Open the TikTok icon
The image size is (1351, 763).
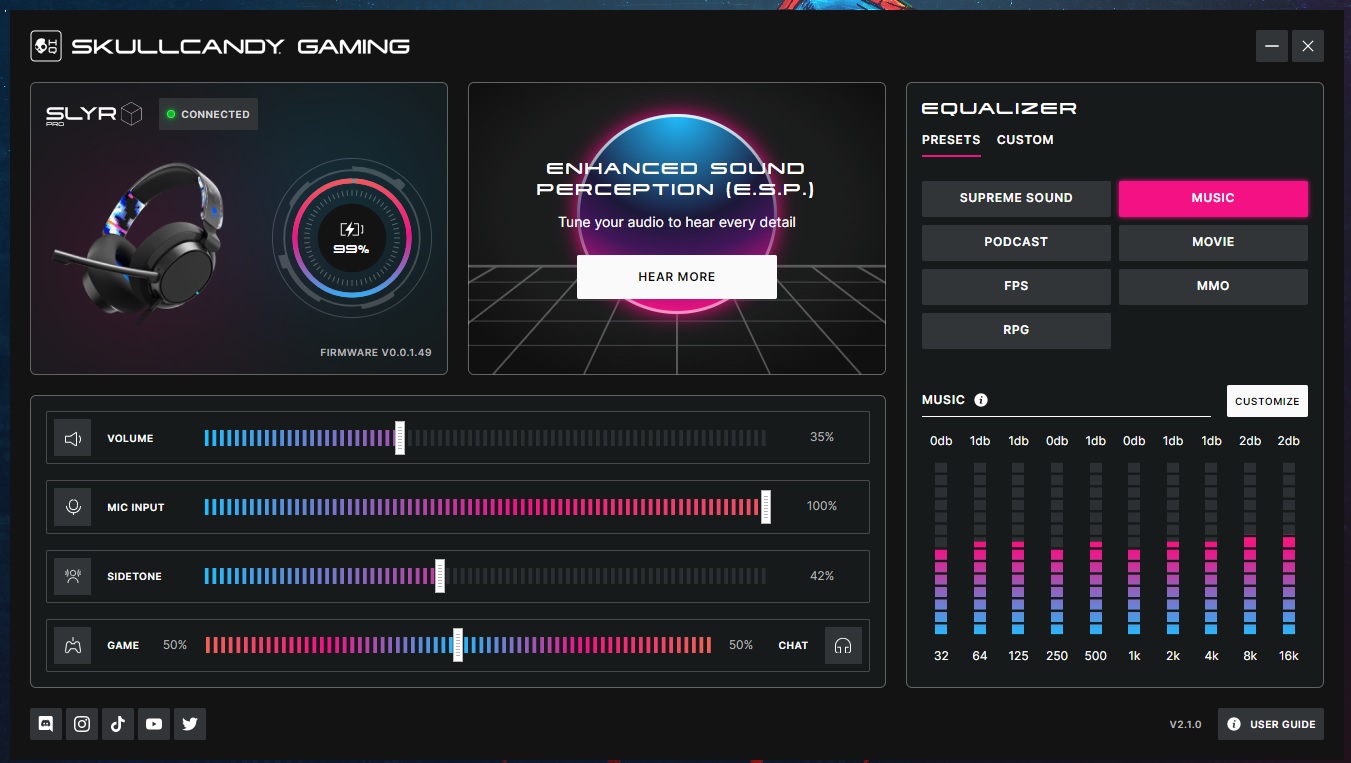[118, 724]
